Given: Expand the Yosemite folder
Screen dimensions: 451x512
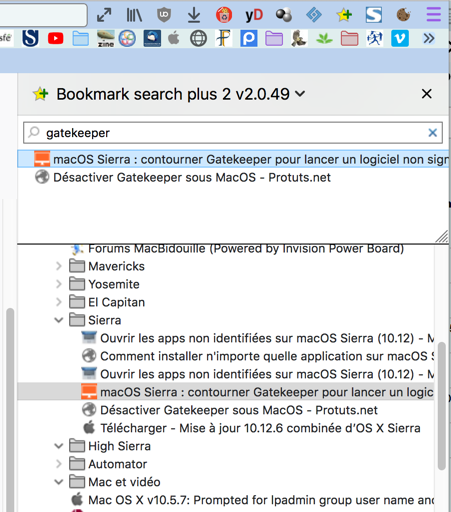Looking at the screenshot, I should [59, 284].
